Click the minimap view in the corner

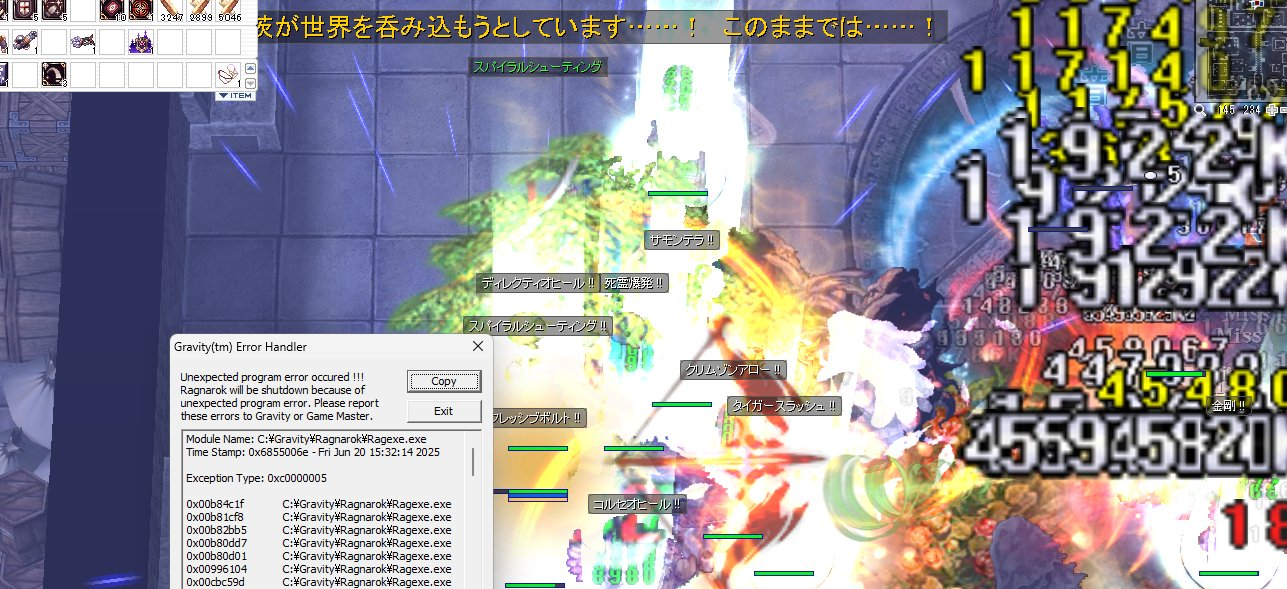(1240, 50)
